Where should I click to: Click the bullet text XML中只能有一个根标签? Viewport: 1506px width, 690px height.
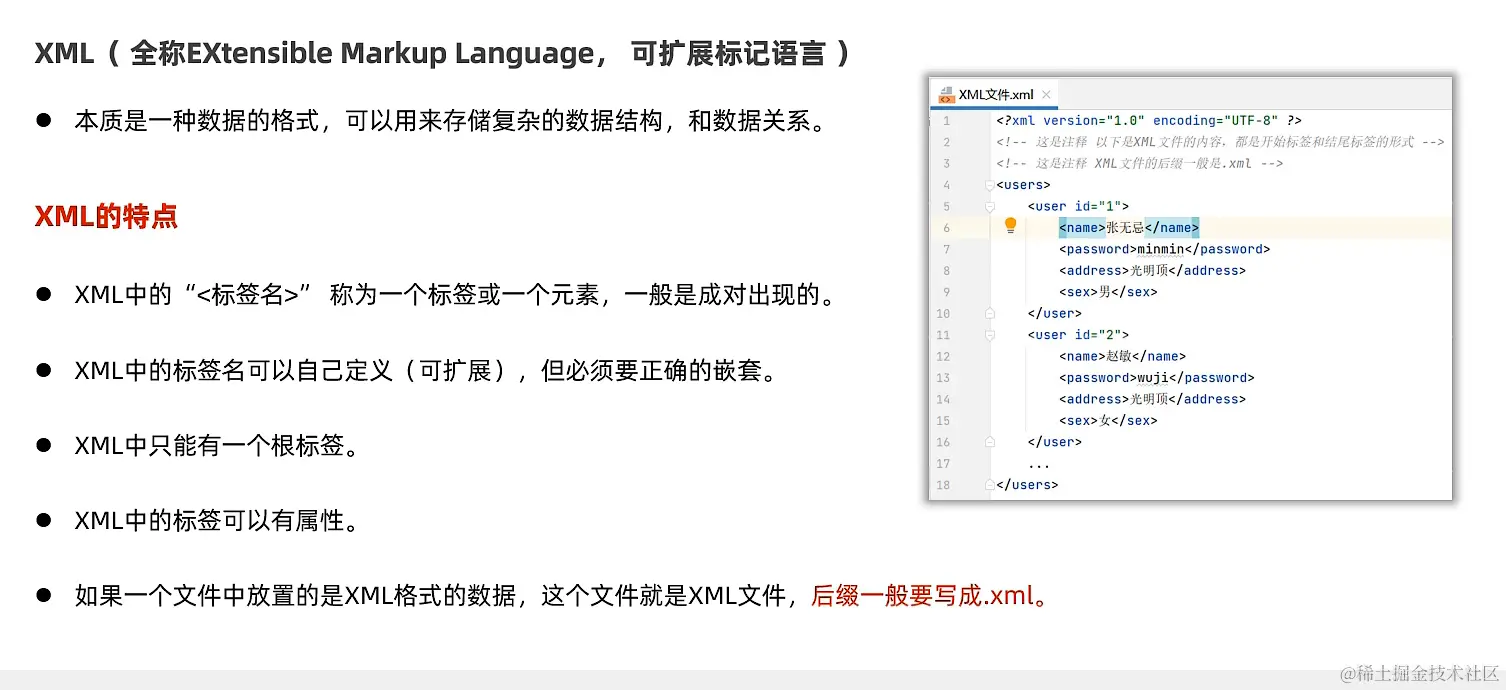click(217, 446)
